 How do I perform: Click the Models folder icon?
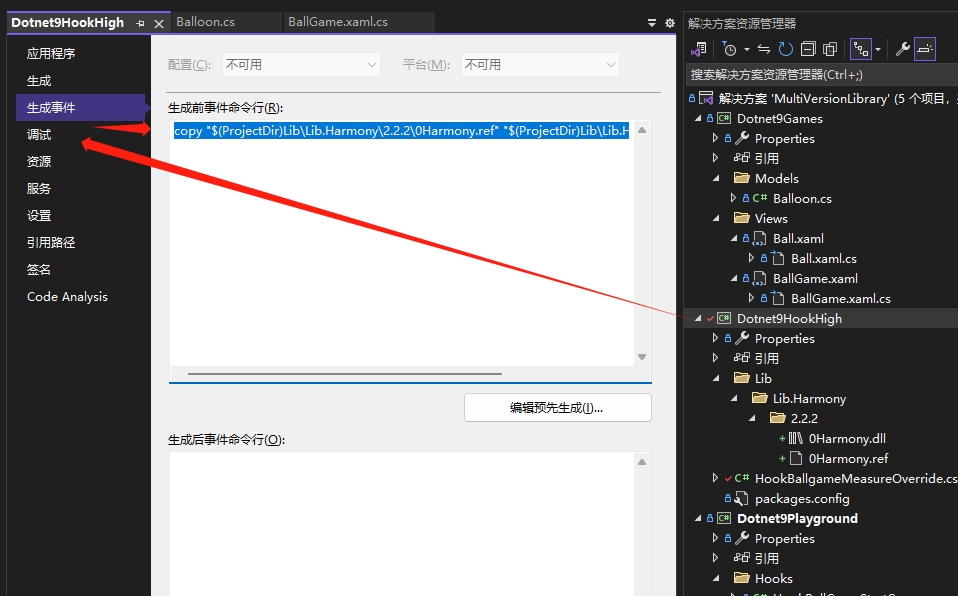tap(742, 178)
